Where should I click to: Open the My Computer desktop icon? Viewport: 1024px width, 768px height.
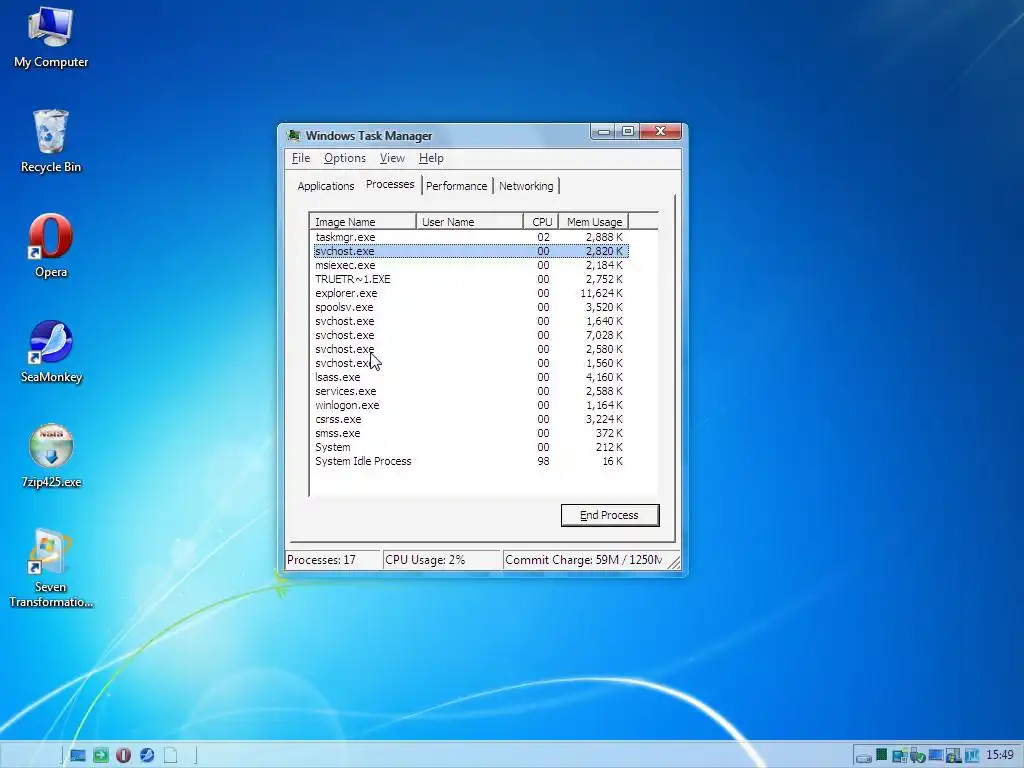[50, 37]
